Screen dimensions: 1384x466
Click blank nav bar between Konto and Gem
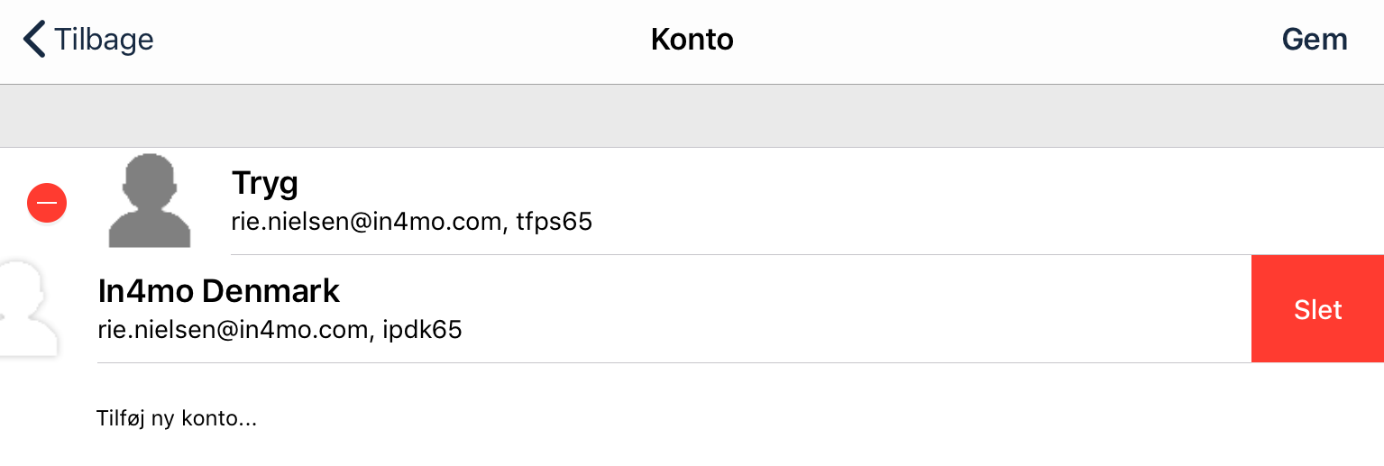(1000, 40)
